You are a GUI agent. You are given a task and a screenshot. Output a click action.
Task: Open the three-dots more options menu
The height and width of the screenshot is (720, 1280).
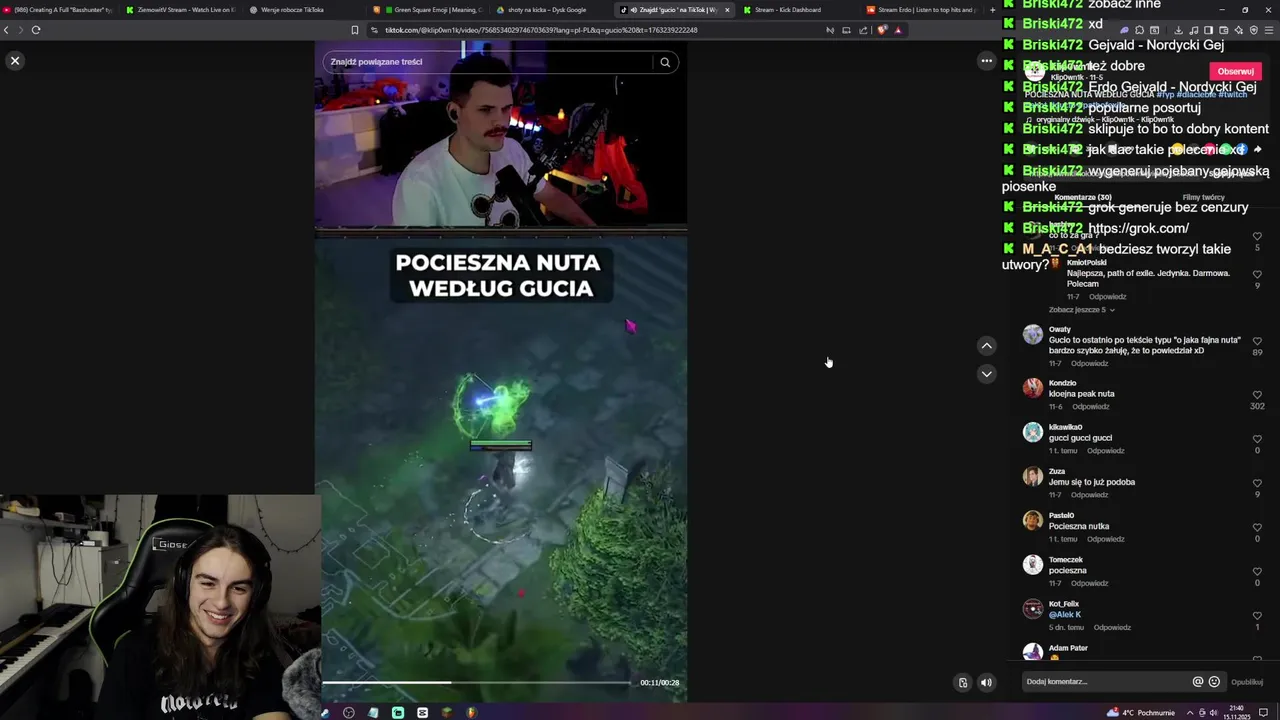[986, 61]
